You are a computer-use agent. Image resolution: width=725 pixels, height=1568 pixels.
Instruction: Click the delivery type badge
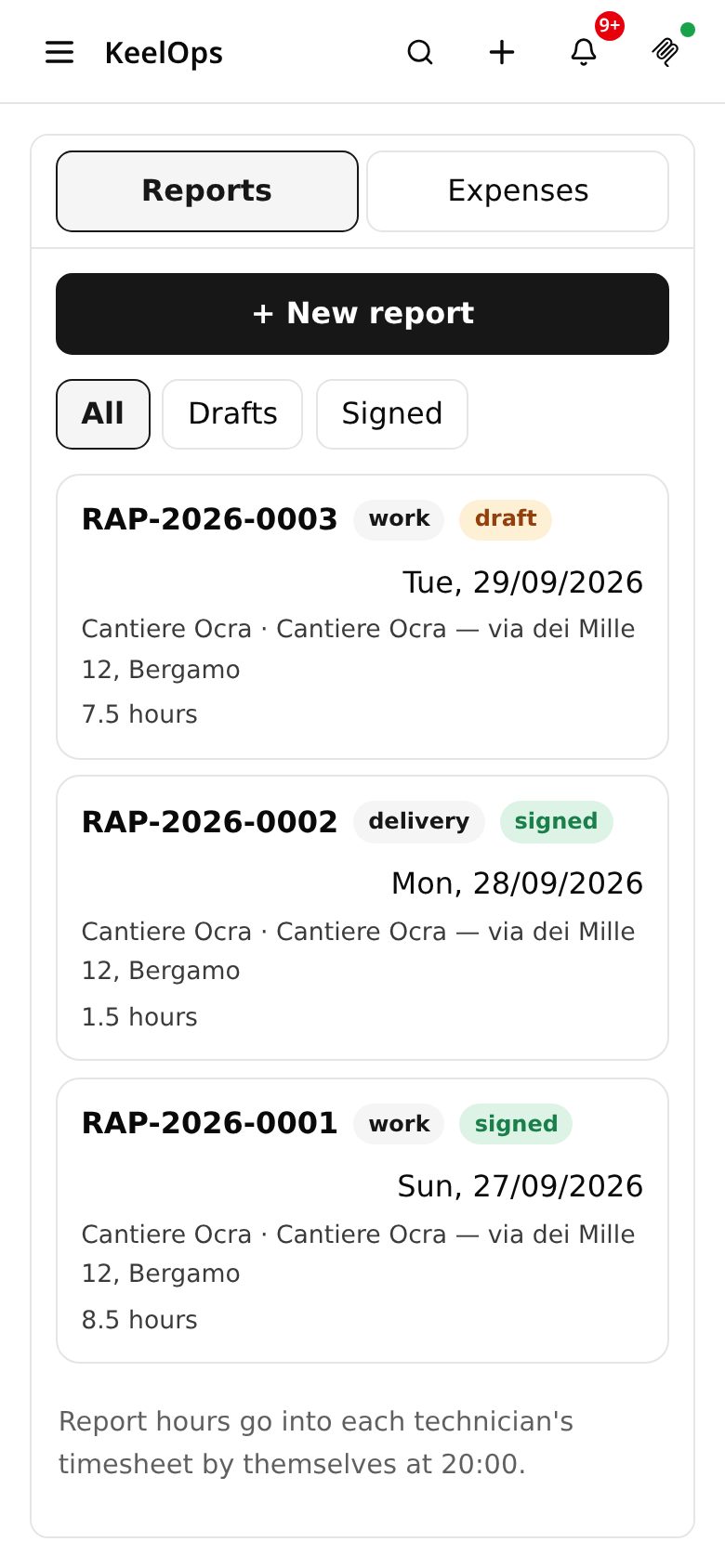point(419,821)
